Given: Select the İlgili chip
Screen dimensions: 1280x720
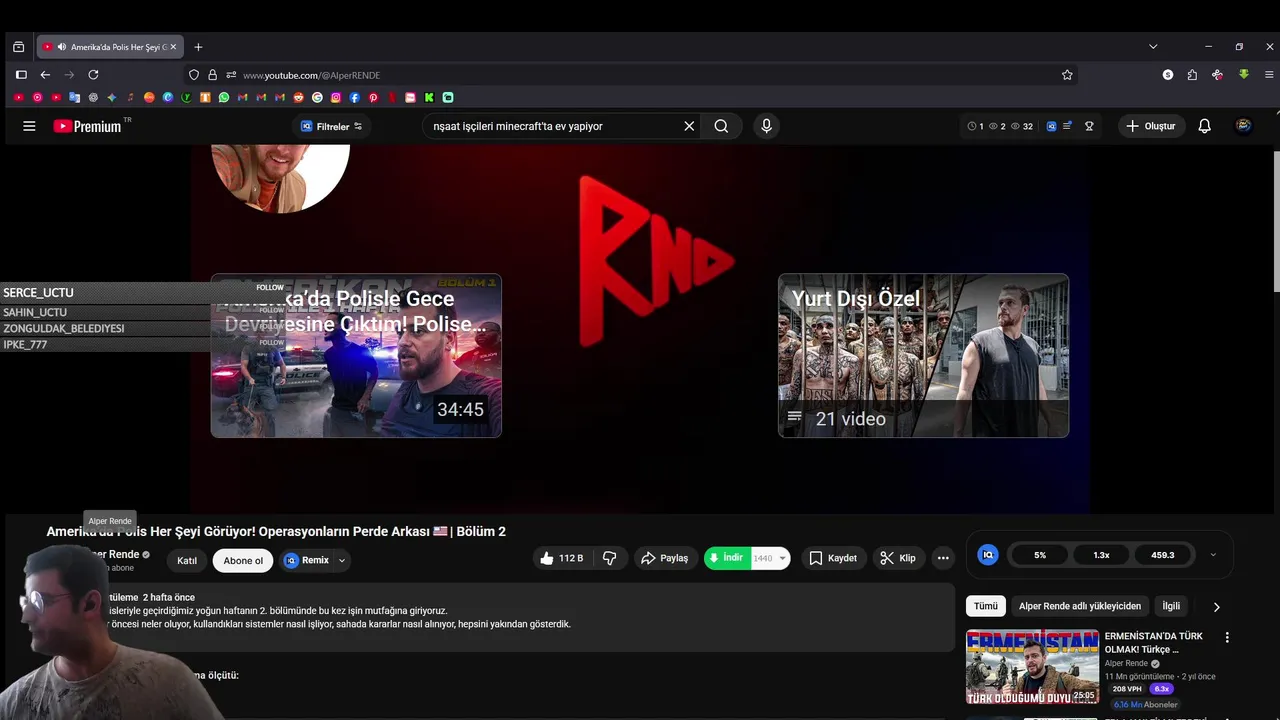Looking at the screenshot, I should point(1171,606).
